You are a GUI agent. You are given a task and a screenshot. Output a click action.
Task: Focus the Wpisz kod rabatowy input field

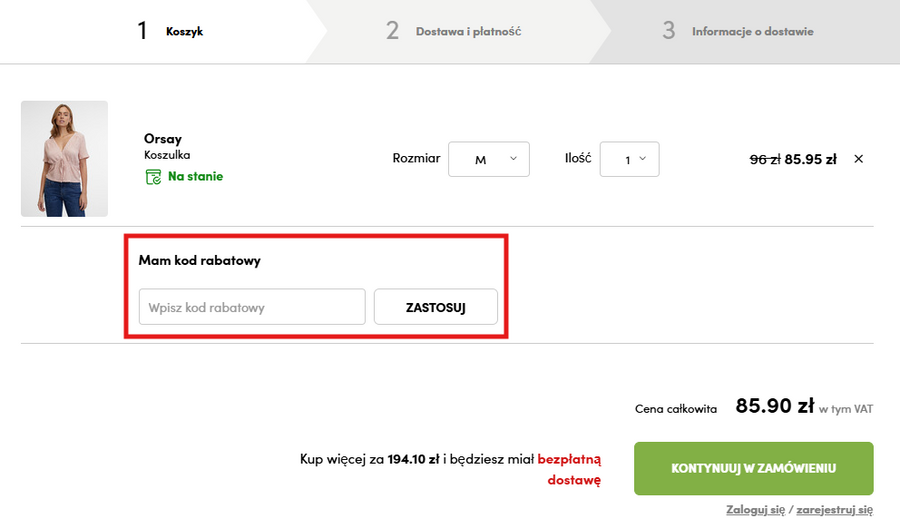(252, 307)
